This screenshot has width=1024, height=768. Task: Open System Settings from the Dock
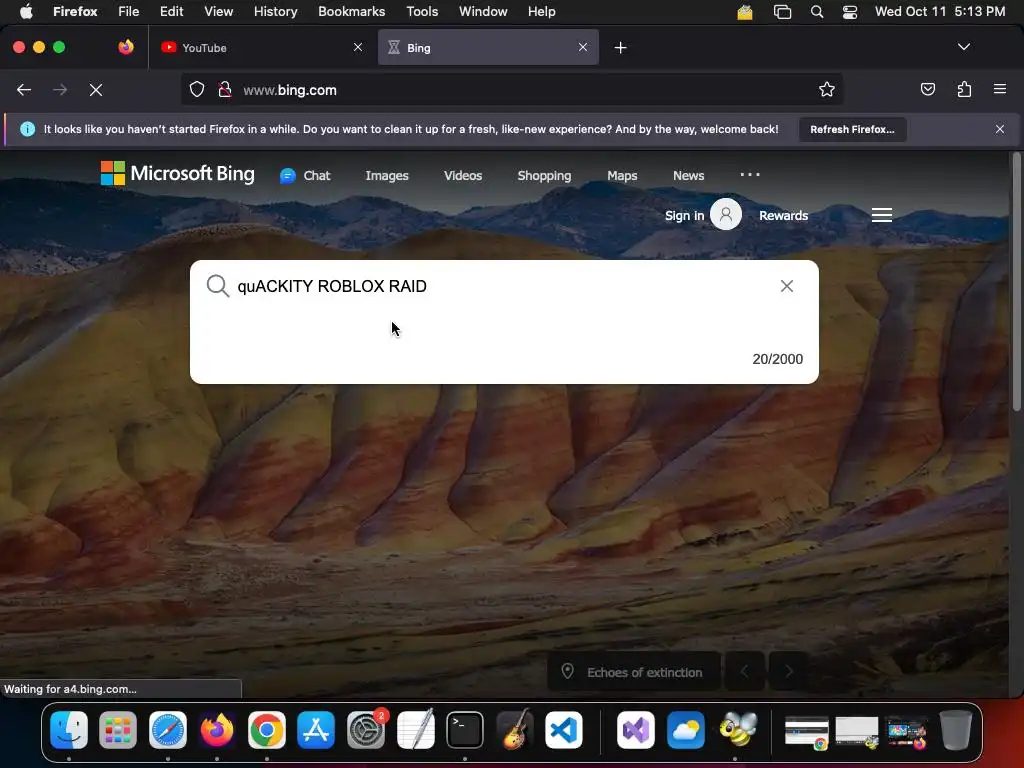click(366, 729)
